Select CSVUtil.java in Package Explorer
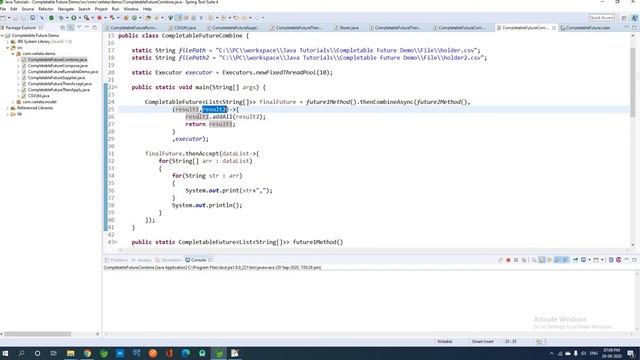Viewport: 640px width, 360px height. (38, 96)
